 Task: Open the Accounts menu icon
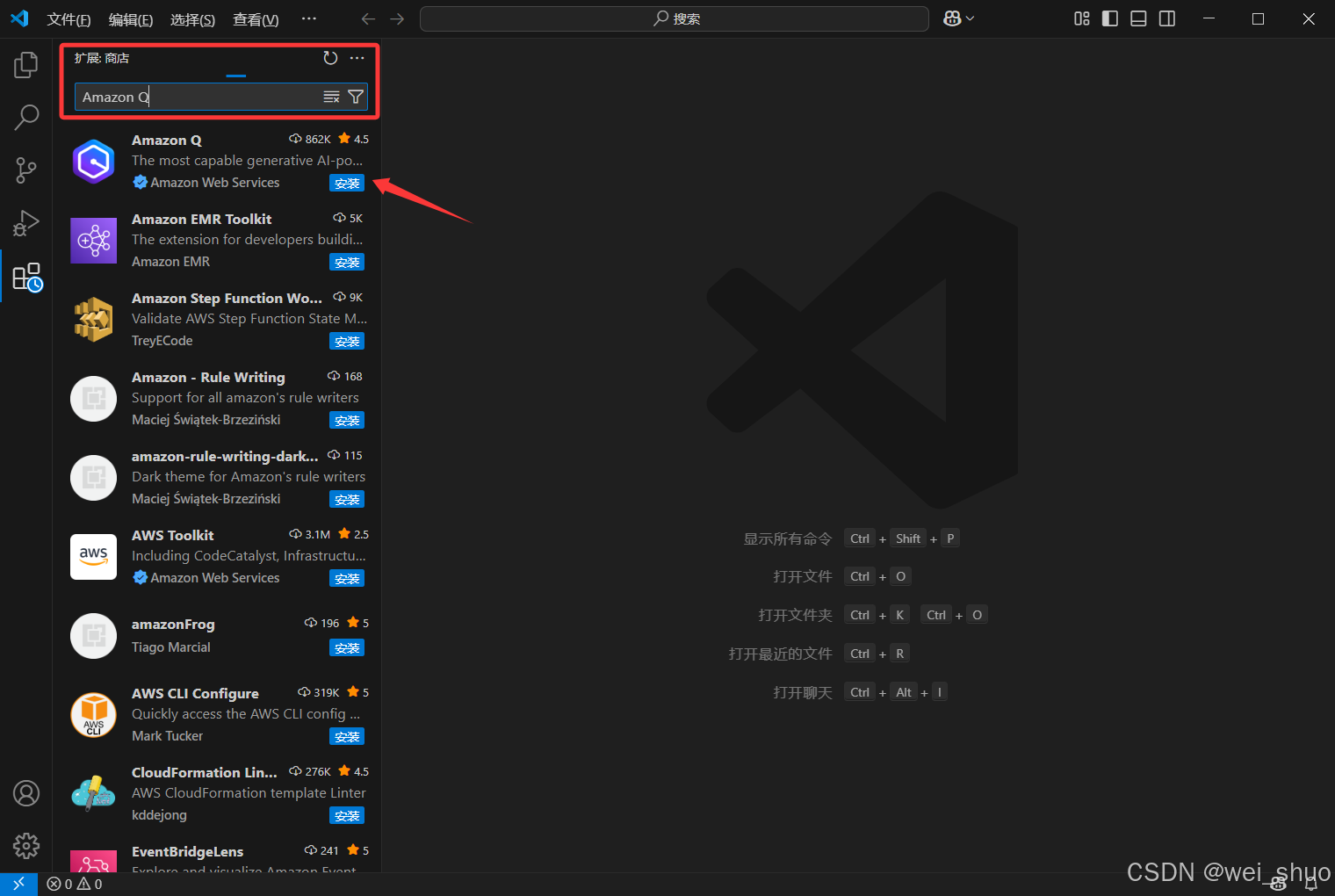(26, 793)
